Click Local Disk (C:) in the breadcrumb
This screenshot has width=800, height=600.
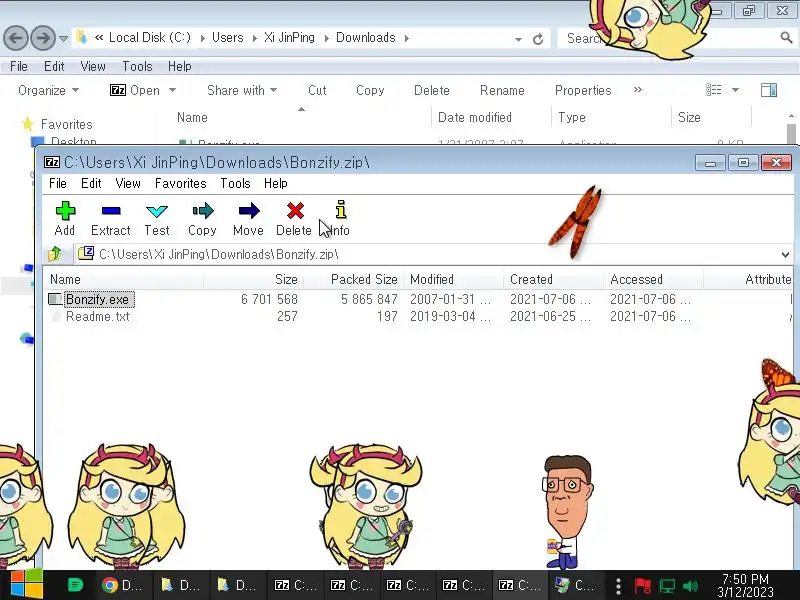coord(150,38)
